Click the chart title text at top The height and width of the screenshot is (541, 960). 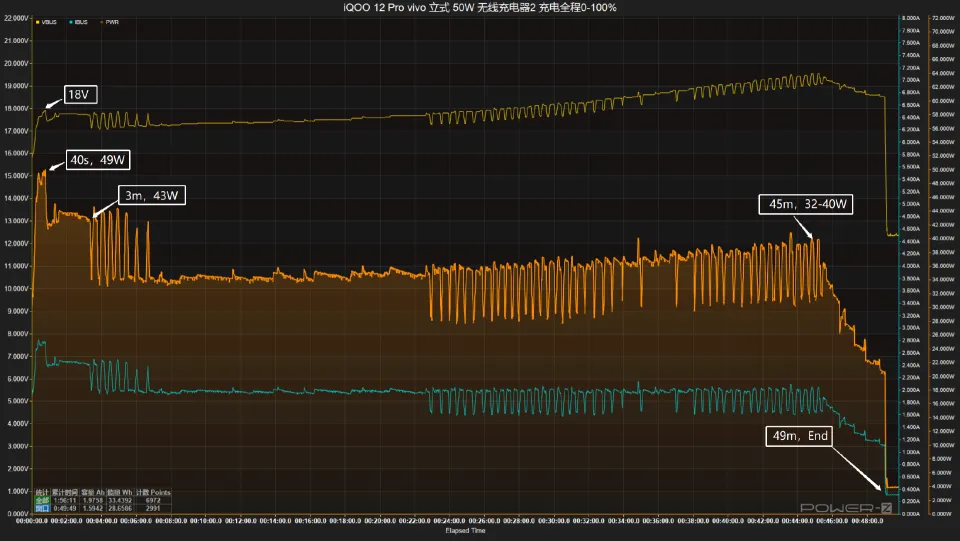(x=480, y=8)
